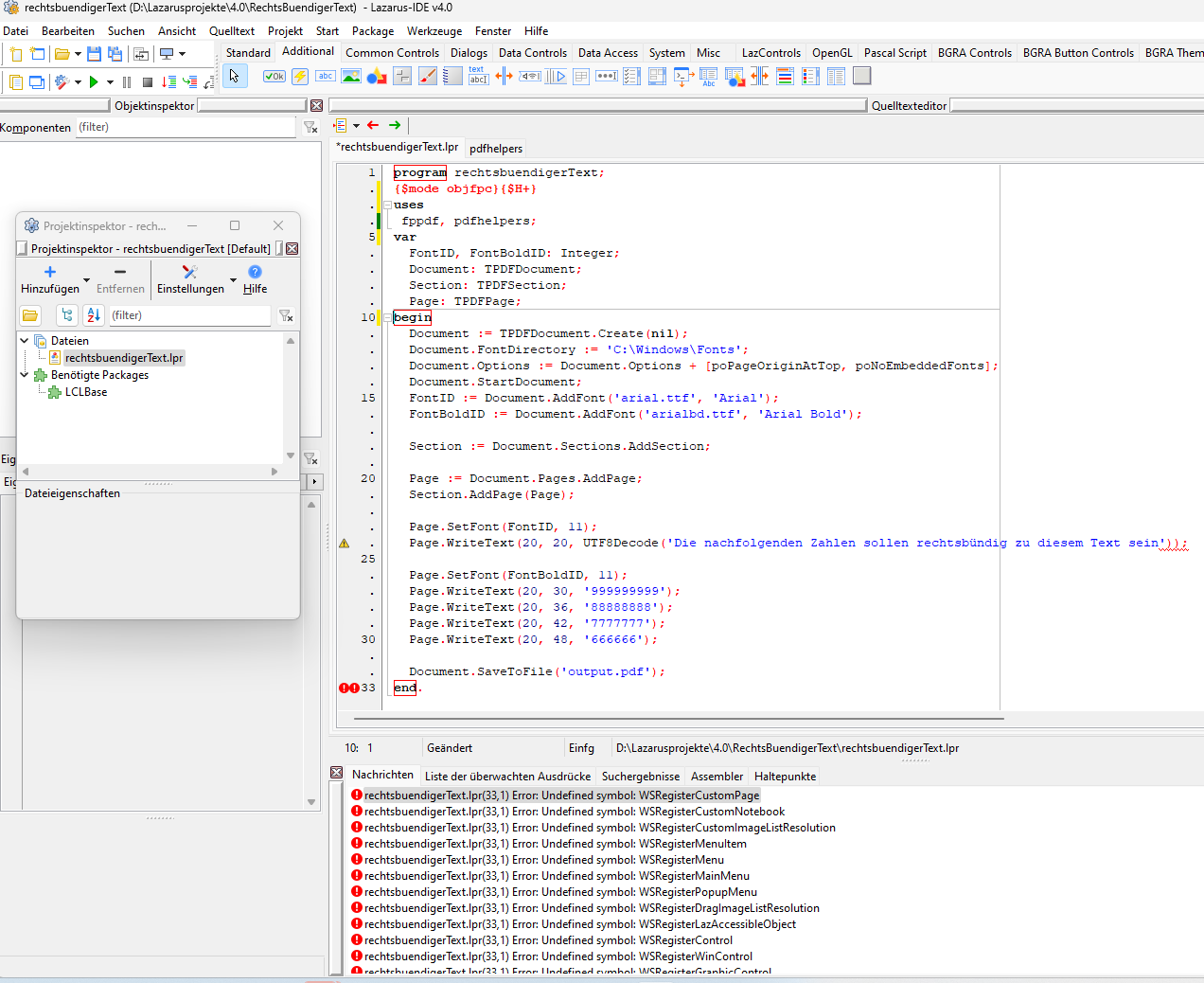This screenshot has width=1204, height=983.
Task: Select the TShape component icon
Action: click(x=376, y=77)
